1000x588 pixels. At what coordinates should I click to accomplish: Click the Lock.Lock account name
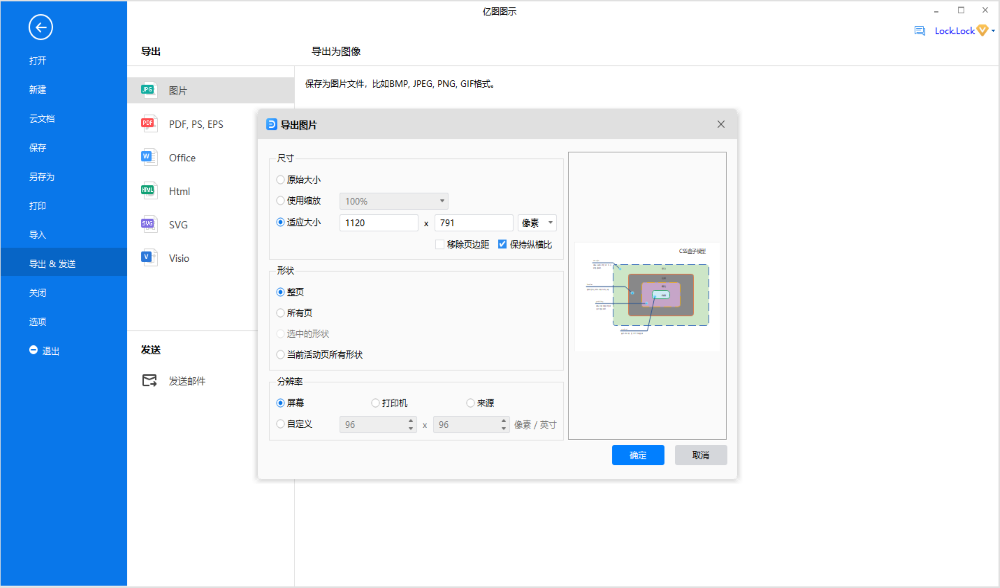pos(954,31)
